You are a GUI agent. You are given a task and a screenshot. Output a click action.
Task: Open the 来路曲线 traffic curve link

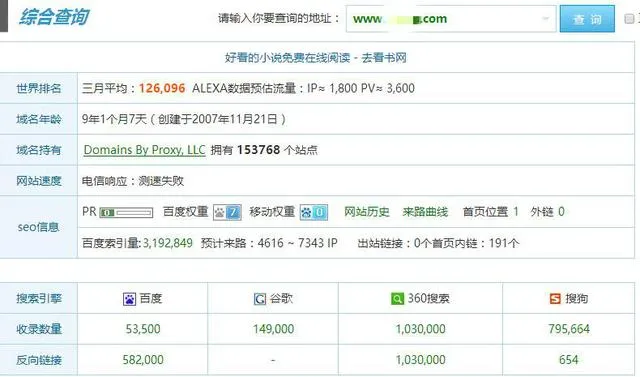coord(425,212)
